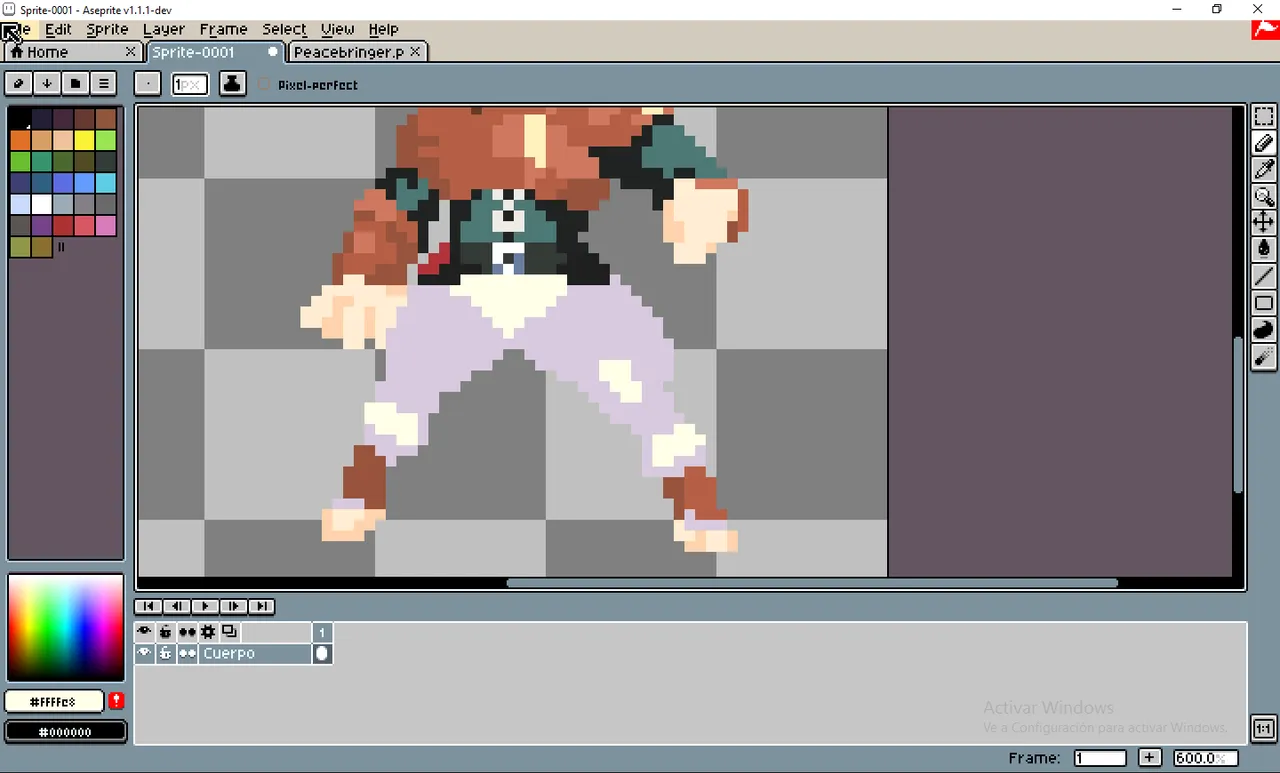Select the Cuerpo cel in frame 1
The width and height of the screenshot is (1280, 773).
[322, 653]
